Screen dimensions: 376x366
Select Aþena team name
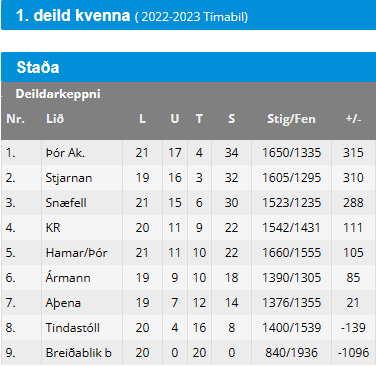point(63,303)
